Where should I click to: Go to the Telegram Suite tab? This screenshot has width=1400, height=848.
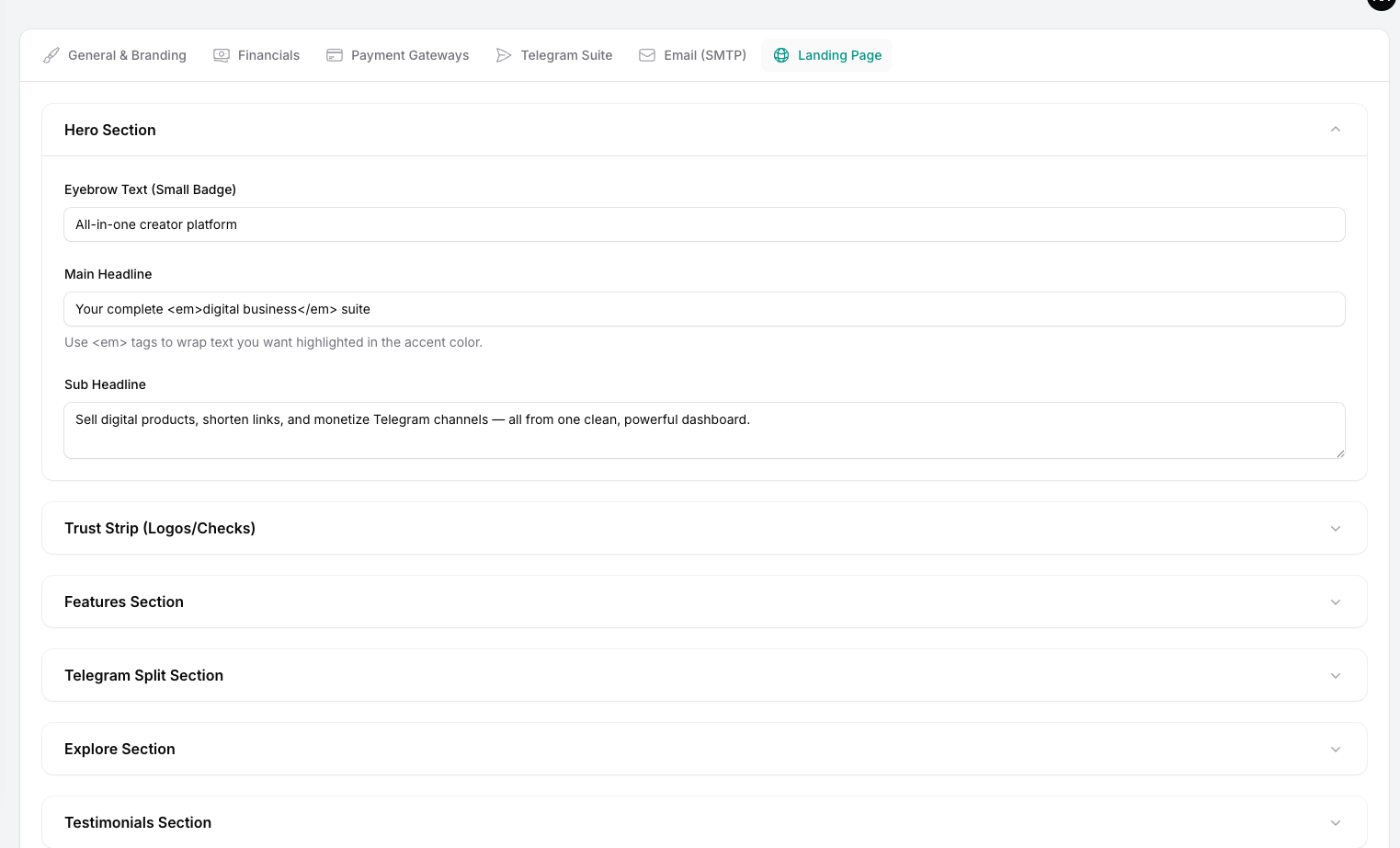566,55
